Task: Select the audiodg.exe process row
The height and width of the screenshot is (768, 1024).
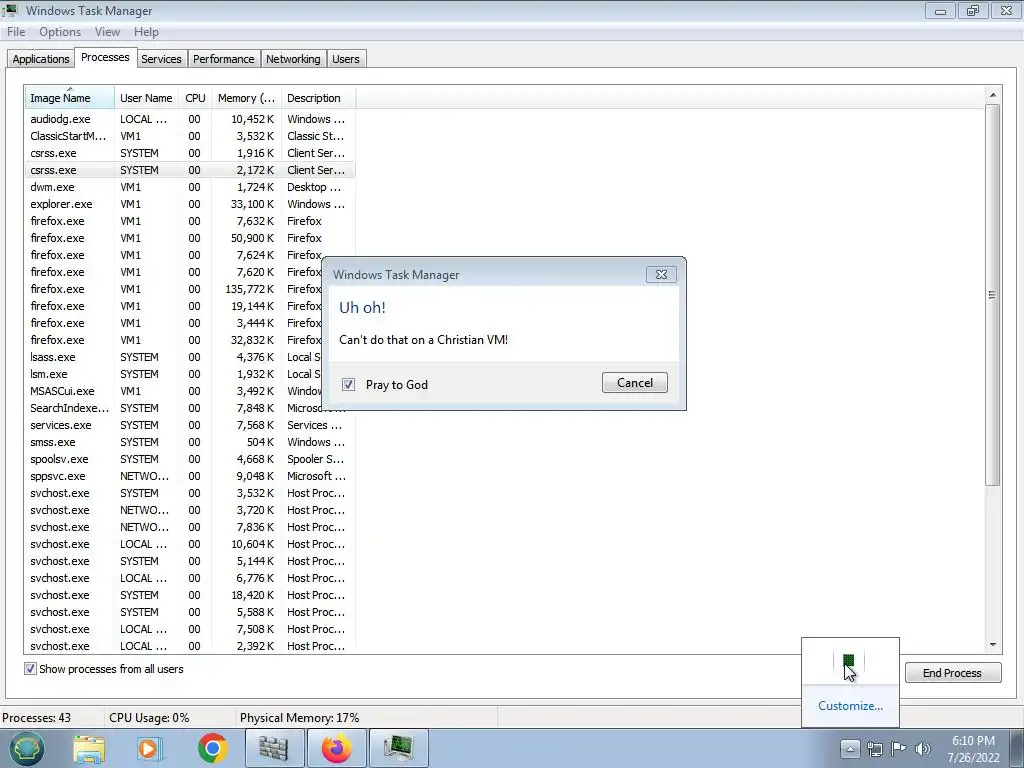Action: [x=190, y=119]
